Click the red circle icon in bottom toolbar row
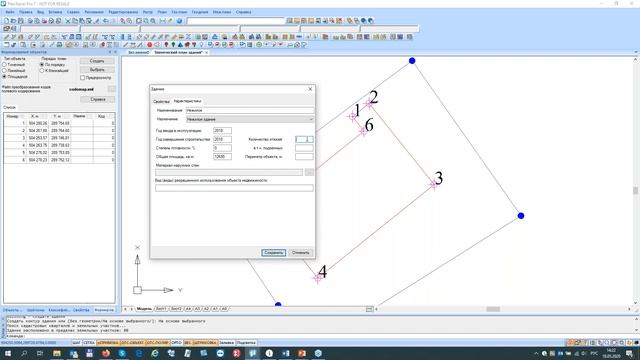Viewport: 640px width, 360px height. (x=149, y=44)
